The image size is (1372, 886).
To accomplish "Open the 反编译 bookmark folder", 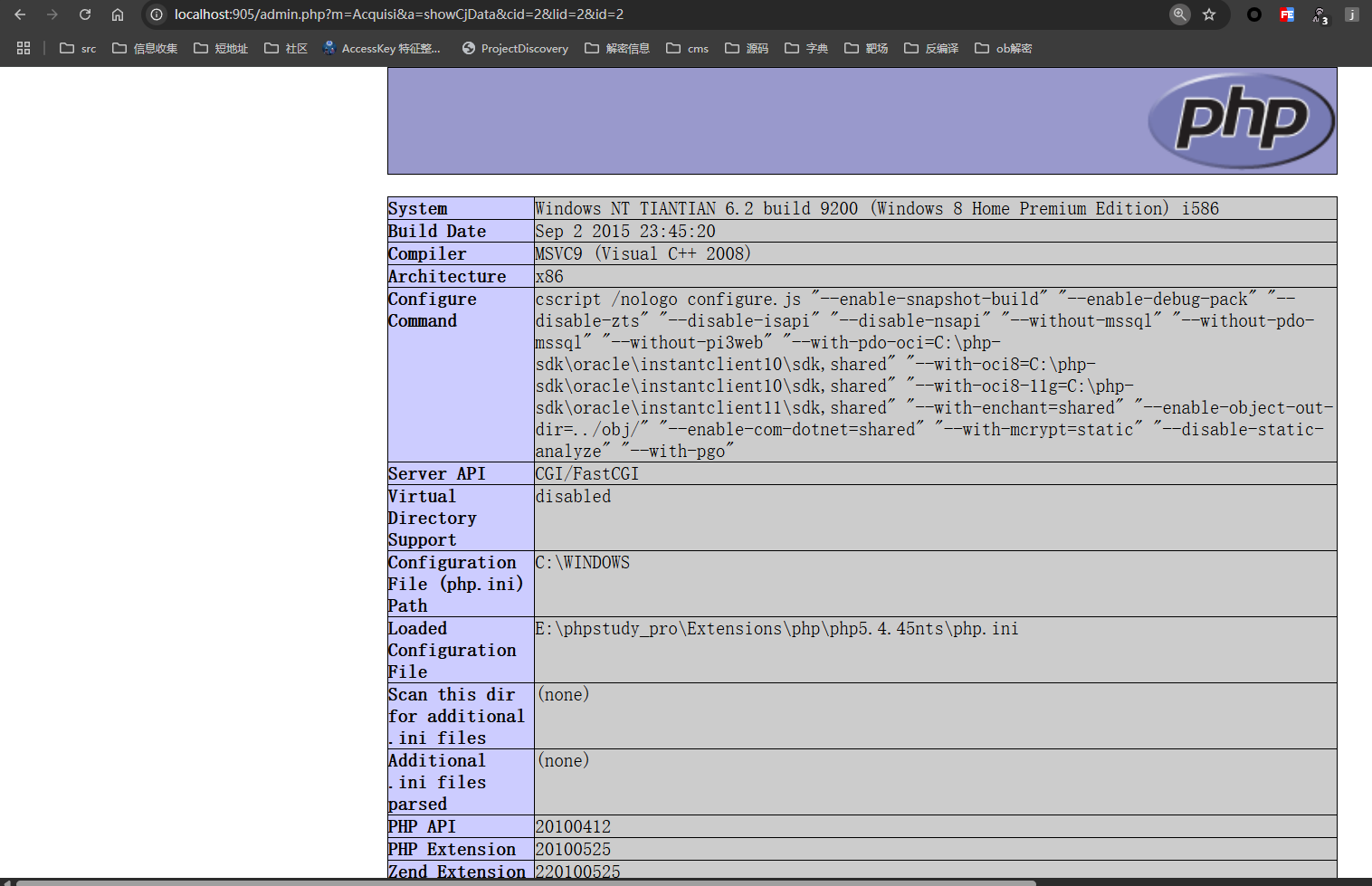I will [931, 48].
